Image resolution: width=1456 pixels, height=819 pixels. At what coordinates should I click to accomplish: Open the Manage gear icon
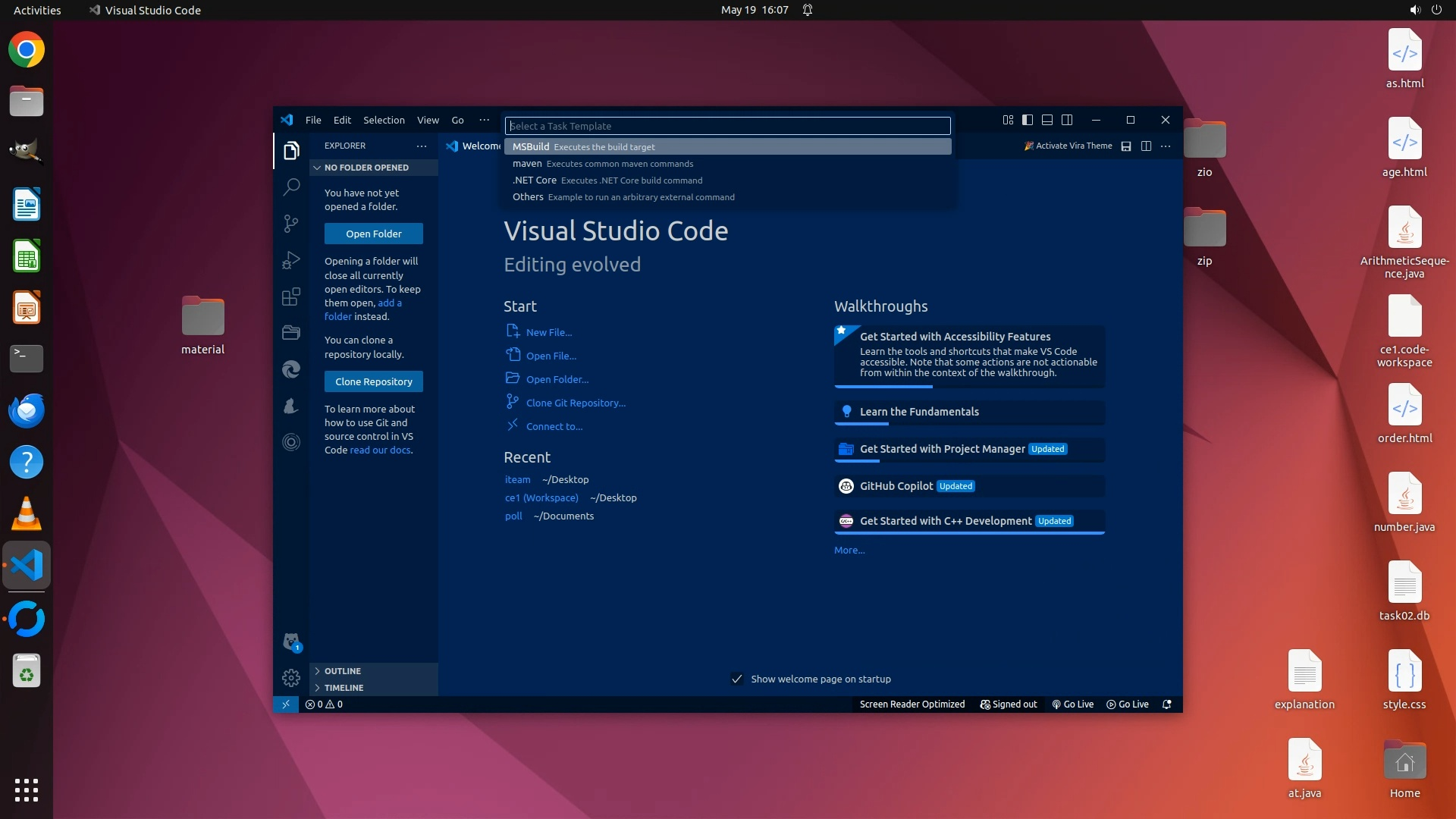pos(291,677)
